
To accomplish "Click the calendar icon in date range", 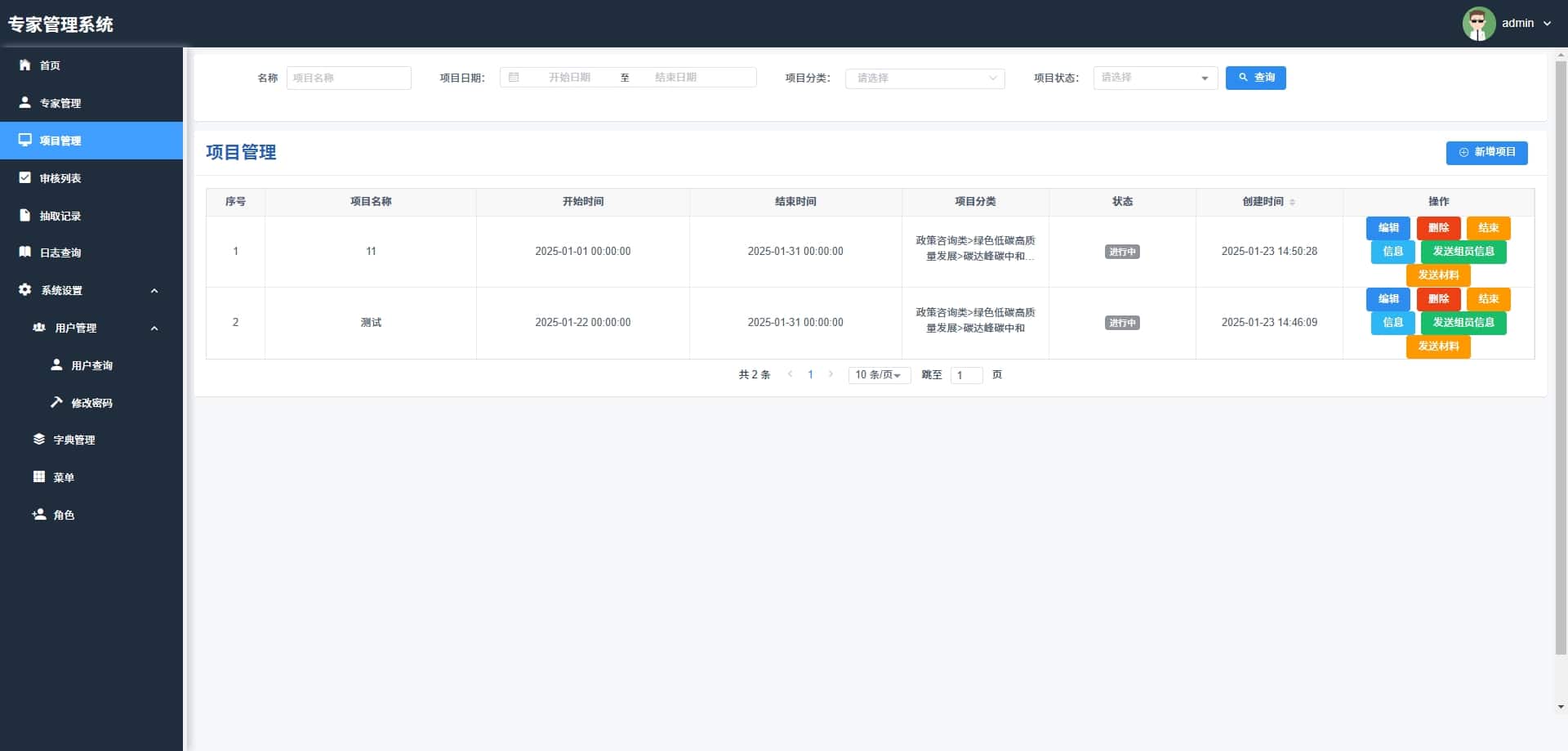I will coord(514,78).
